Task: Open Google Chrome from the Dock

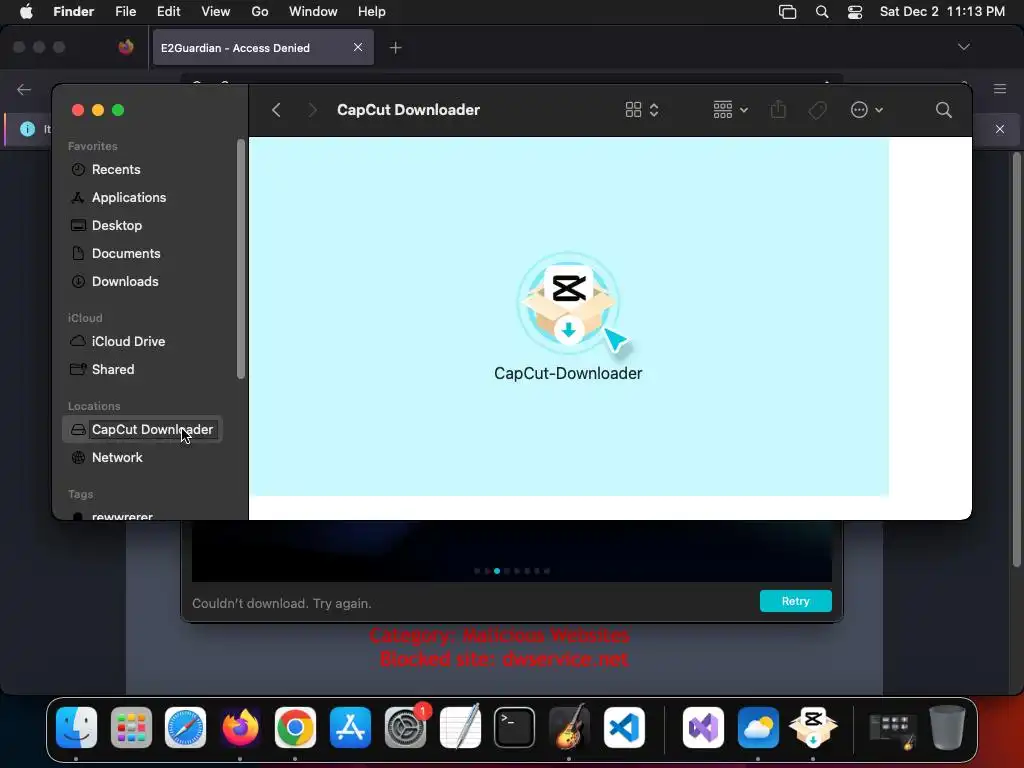Action: tap(295, 728)
